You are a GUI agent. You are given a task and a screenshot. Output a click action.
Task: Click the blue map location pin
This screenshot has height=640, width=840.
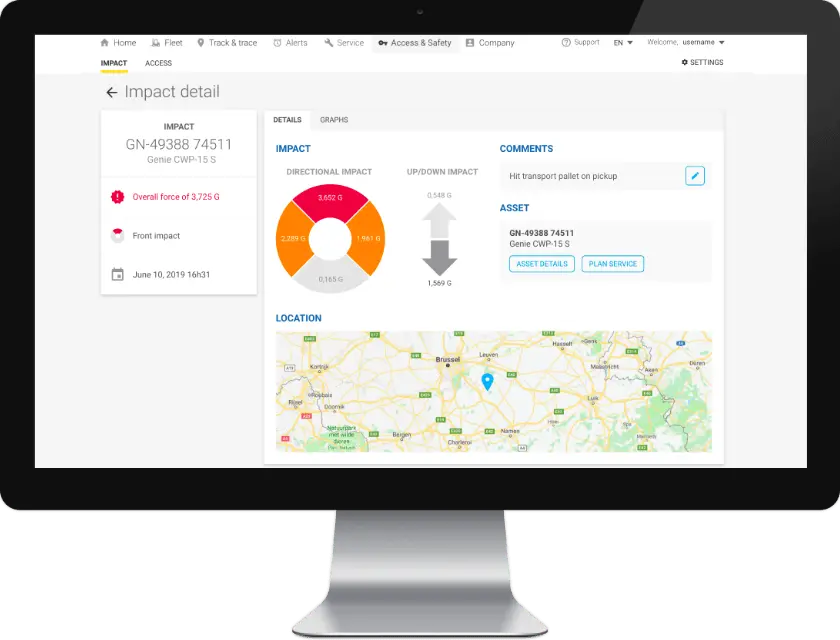point(487,381)
